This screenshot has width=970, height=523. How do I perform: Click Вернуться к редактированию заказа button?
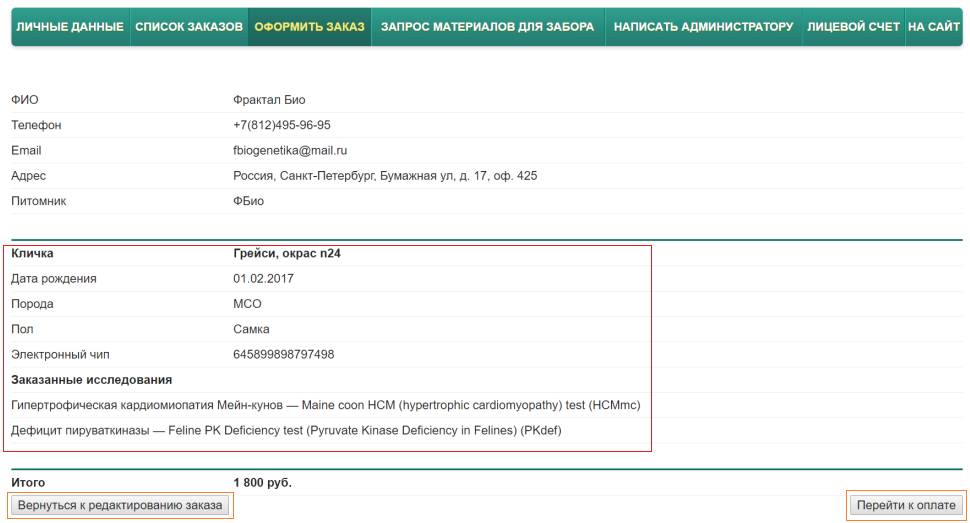pyautogui.click(x=120, y=505)
